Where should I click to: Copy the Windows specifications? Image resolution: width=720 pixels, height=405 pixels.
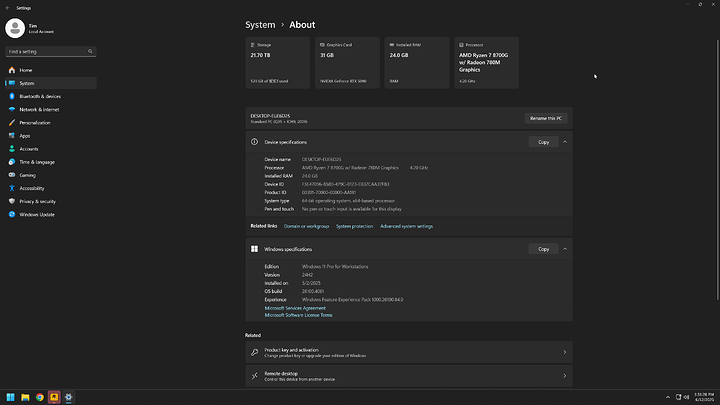tap(544, 249)
